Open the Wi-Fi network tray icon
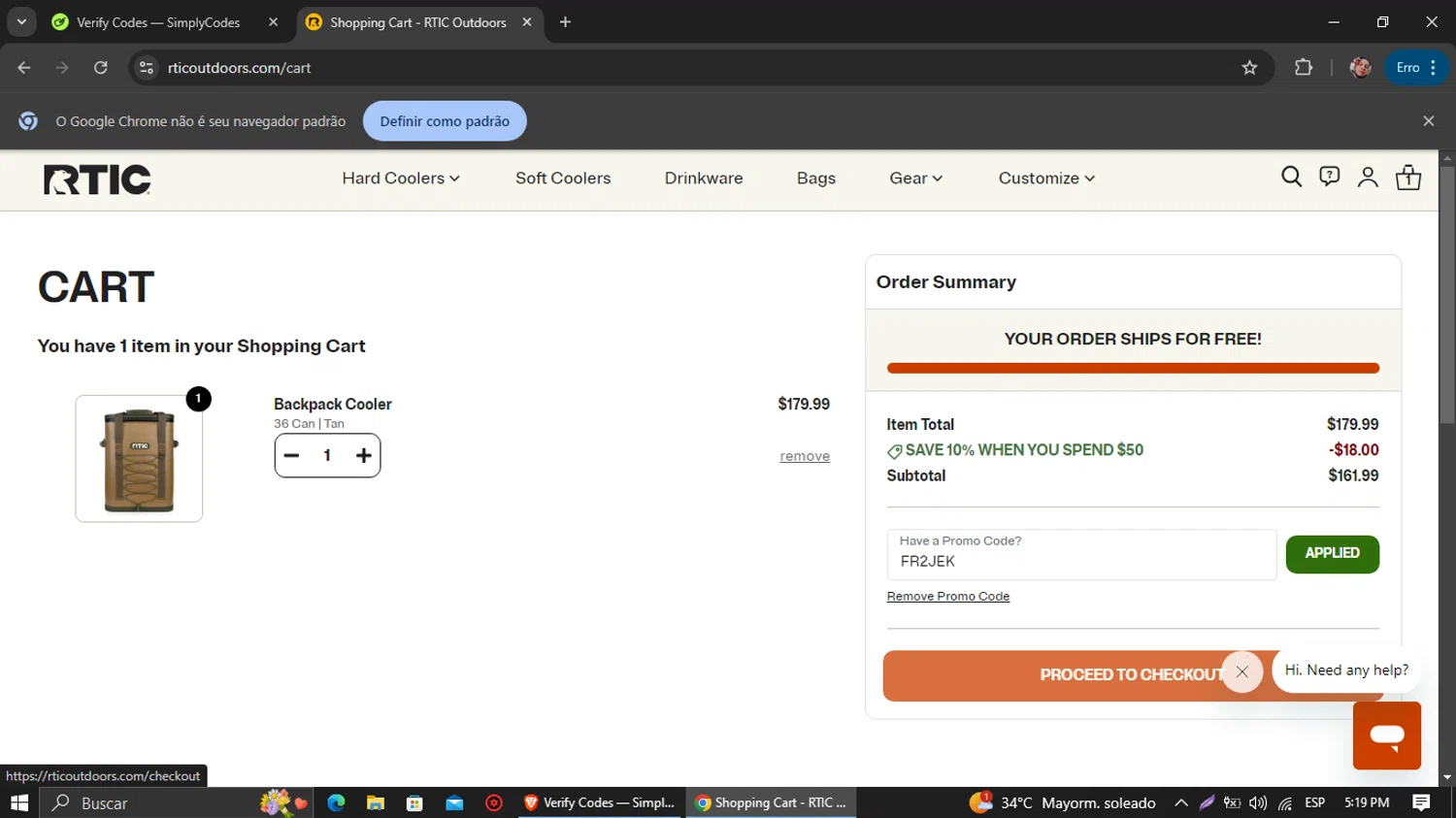1456x818 pixels. 1285,802
